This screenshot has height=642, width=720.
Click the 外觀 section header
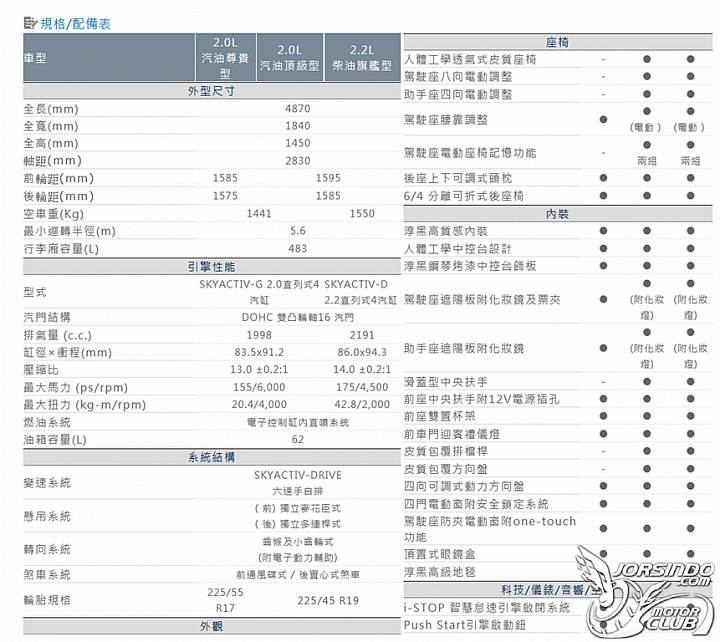212,626
